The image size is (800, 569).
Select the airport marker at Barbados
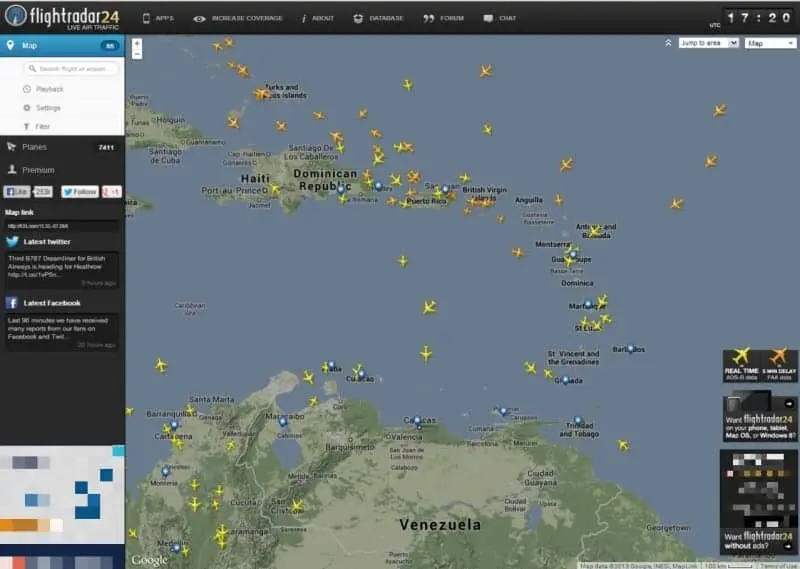point(631,349)
